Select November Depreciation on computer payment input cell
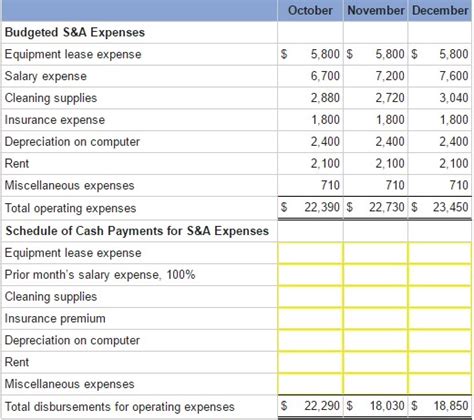Screen dimensions: 474x420 click(375, 340)
